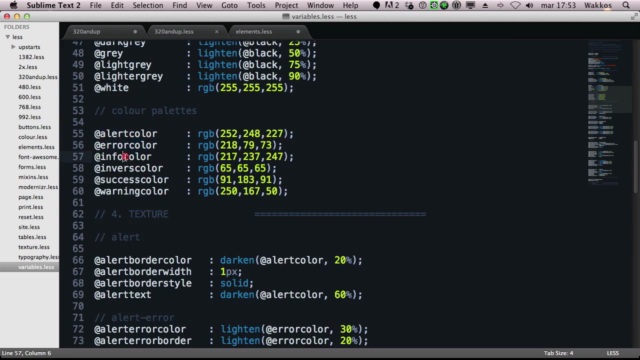Open forms.less in the sidebar

click(32, 167)
